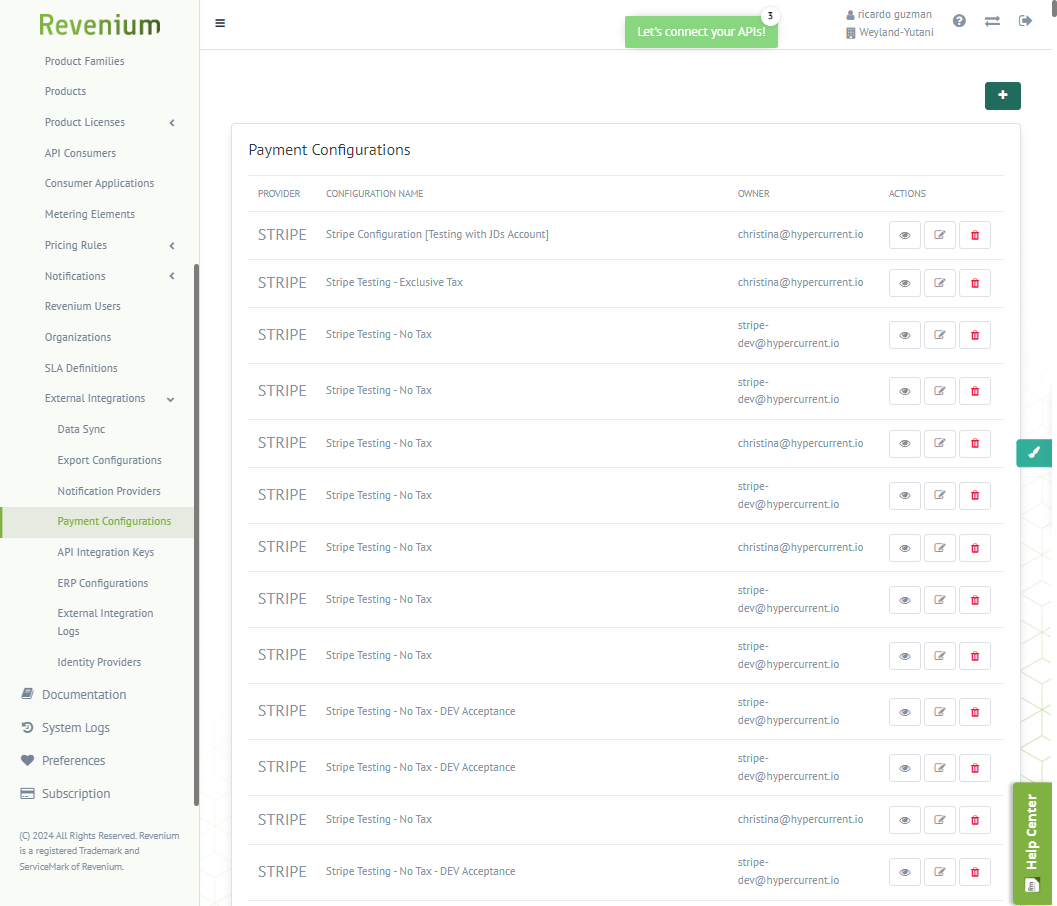Click the hamburger menu icon in header
Image resolution: width=1057 pixels, height=906 pixels.
(x=220, y=23)
